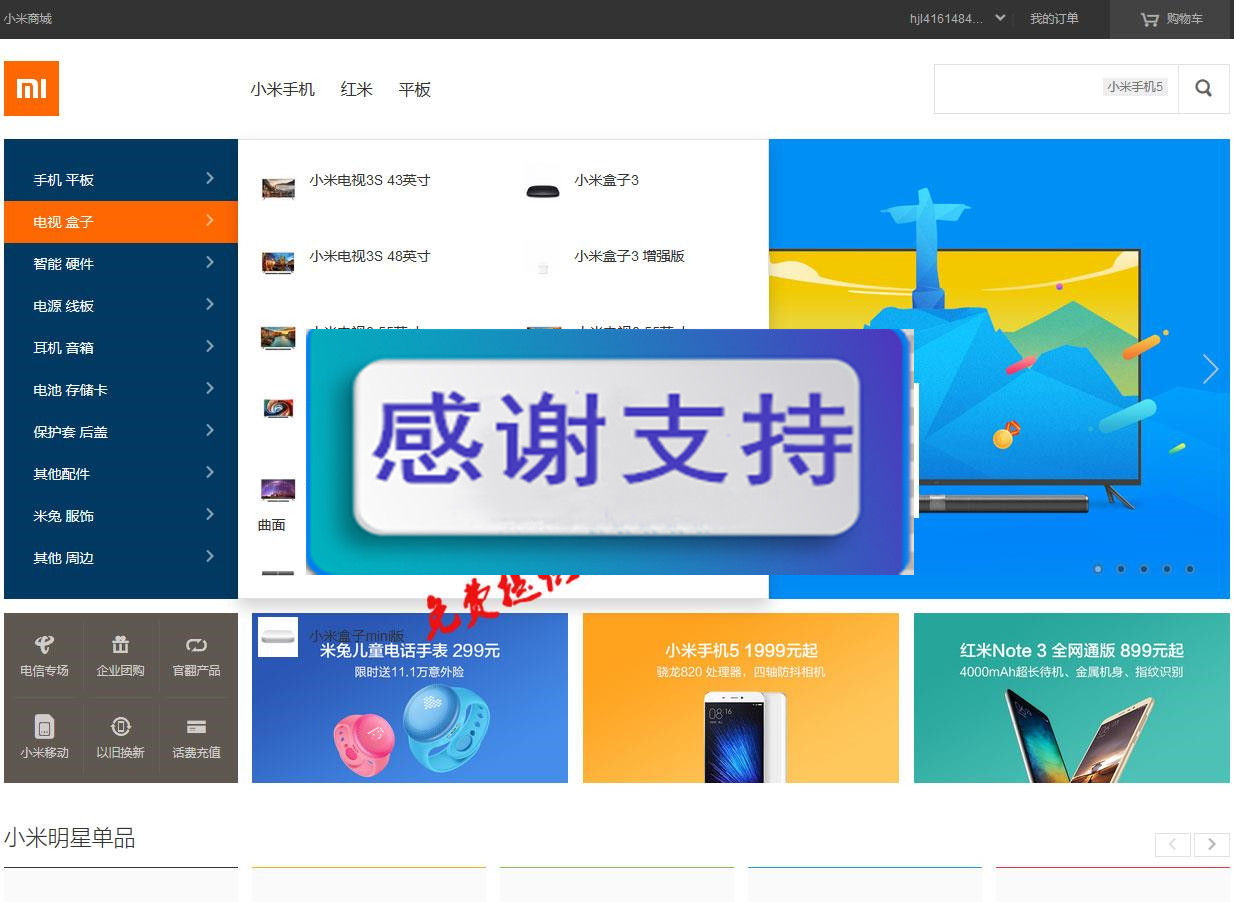Expand the 智能 硬件 category chevron
Viewport: 1234px width, 902px height.
210,262
